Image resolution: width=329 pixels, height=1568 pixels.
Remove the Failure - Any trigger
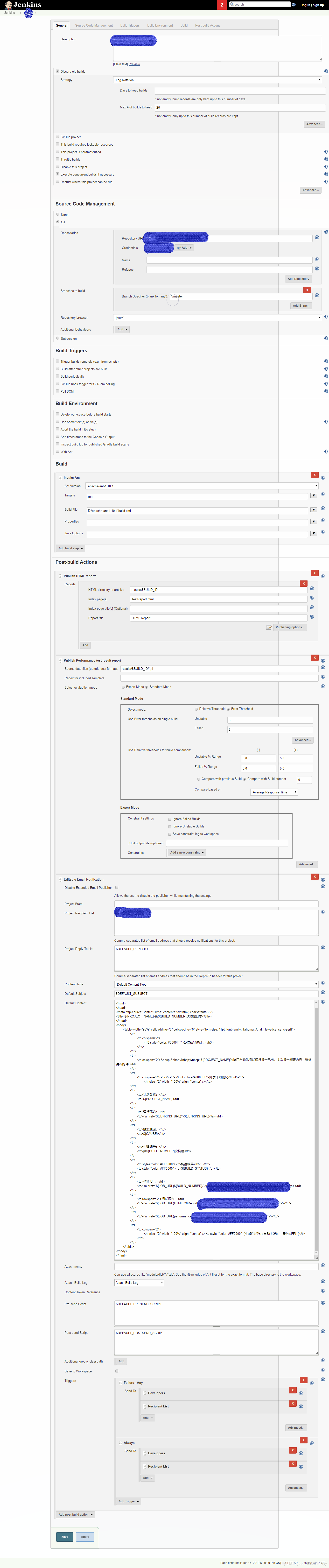[x=303, y=1380]
